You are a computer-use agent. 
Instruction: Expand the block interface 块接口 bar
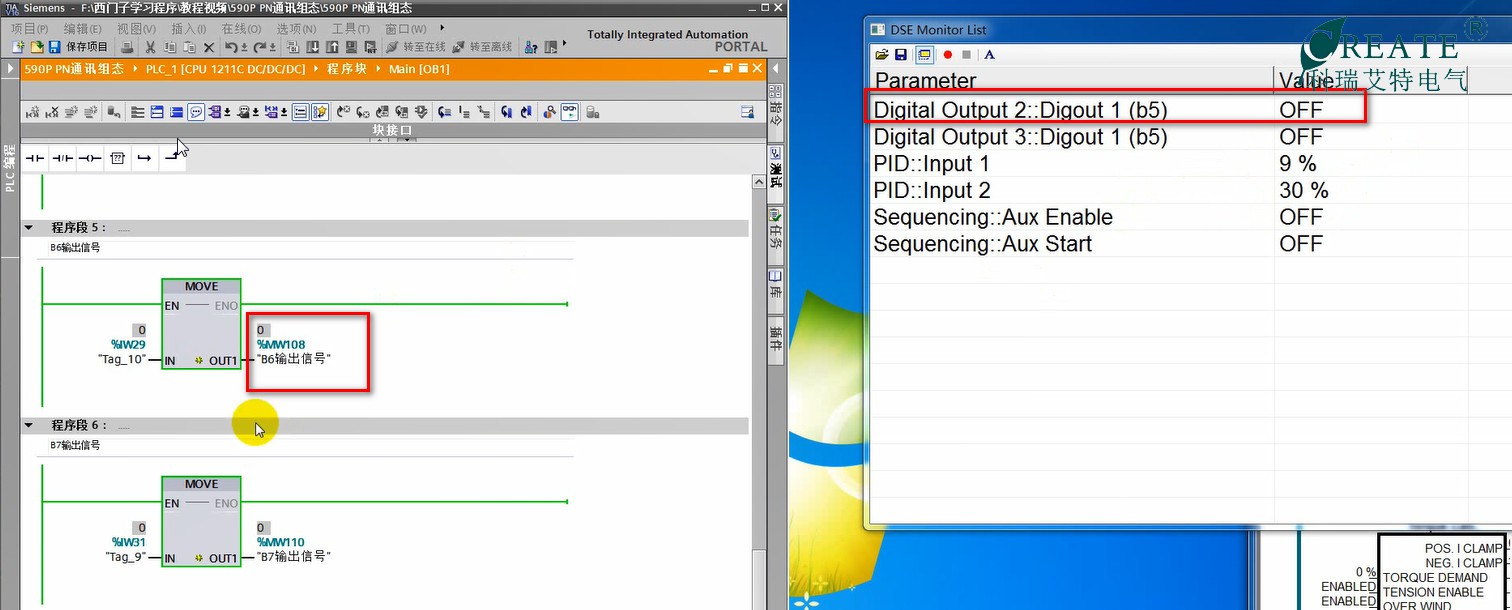[x=393, y=130]
